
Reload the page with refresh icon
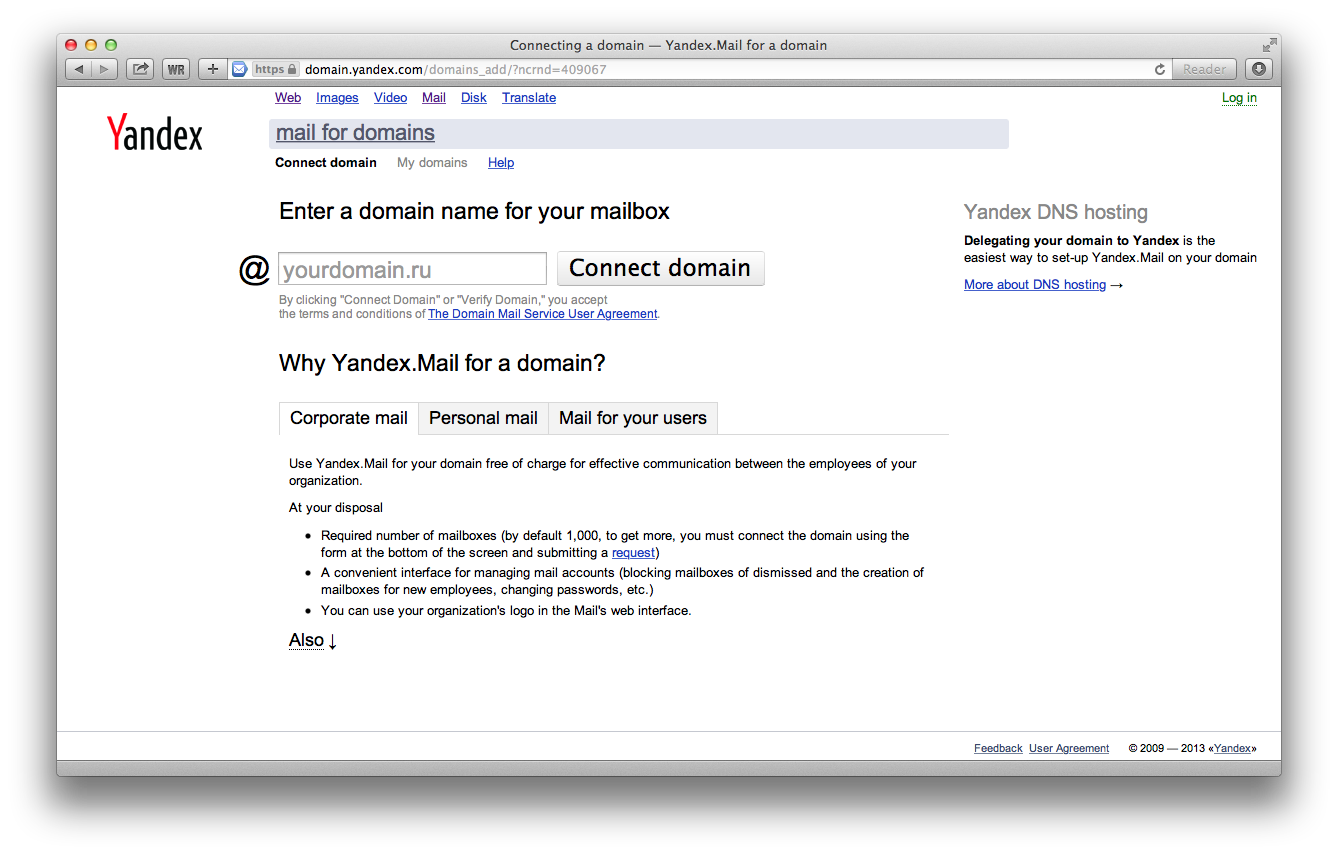click(1160, 69)
